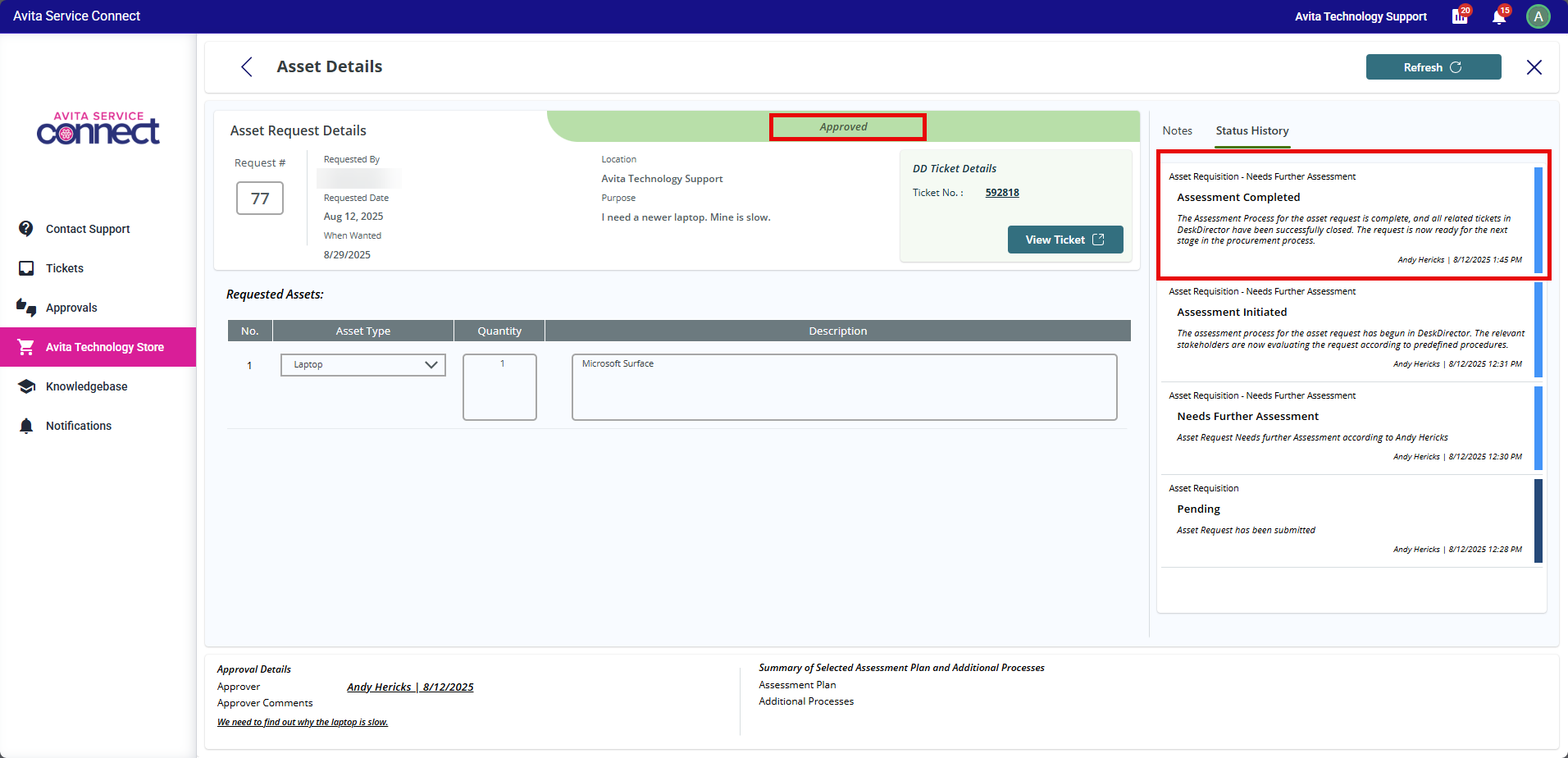Click the Avita Service Connect logo
The width and height of the screenshot is (1568, 758).
(x=98, y=128)
